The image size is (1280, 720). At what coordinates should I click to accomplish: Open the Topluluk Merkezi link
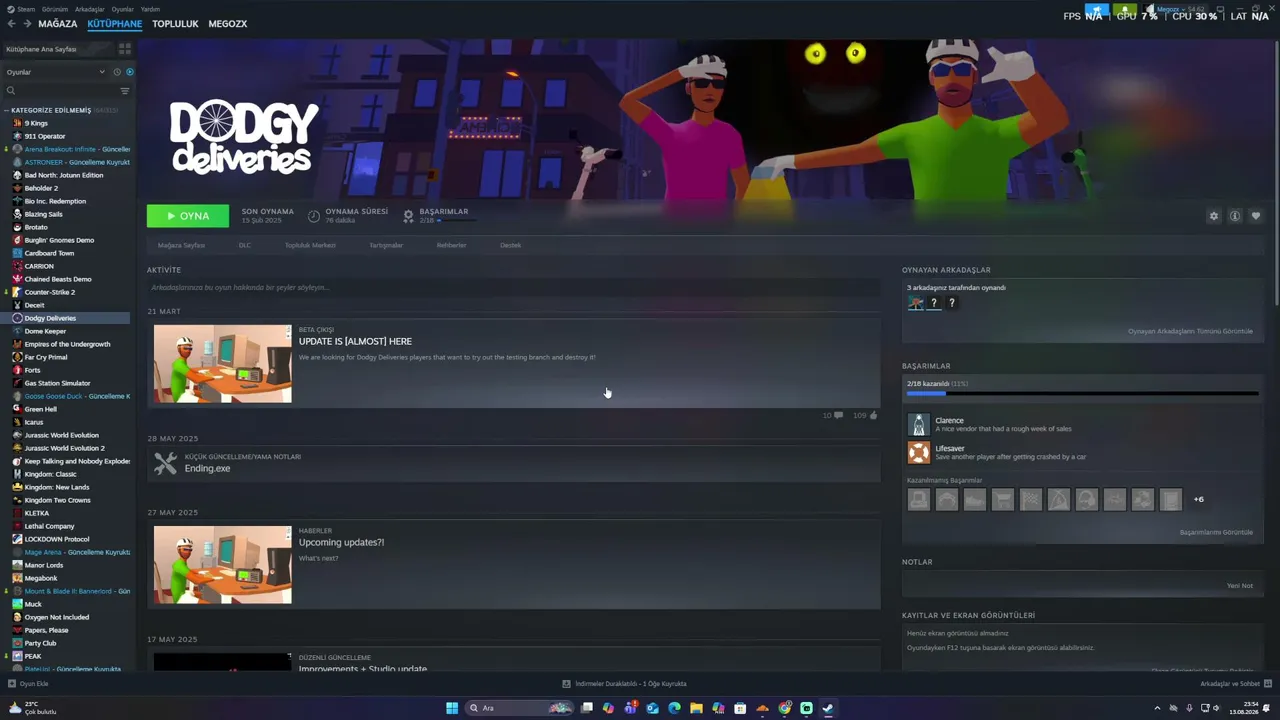point(310,245)
